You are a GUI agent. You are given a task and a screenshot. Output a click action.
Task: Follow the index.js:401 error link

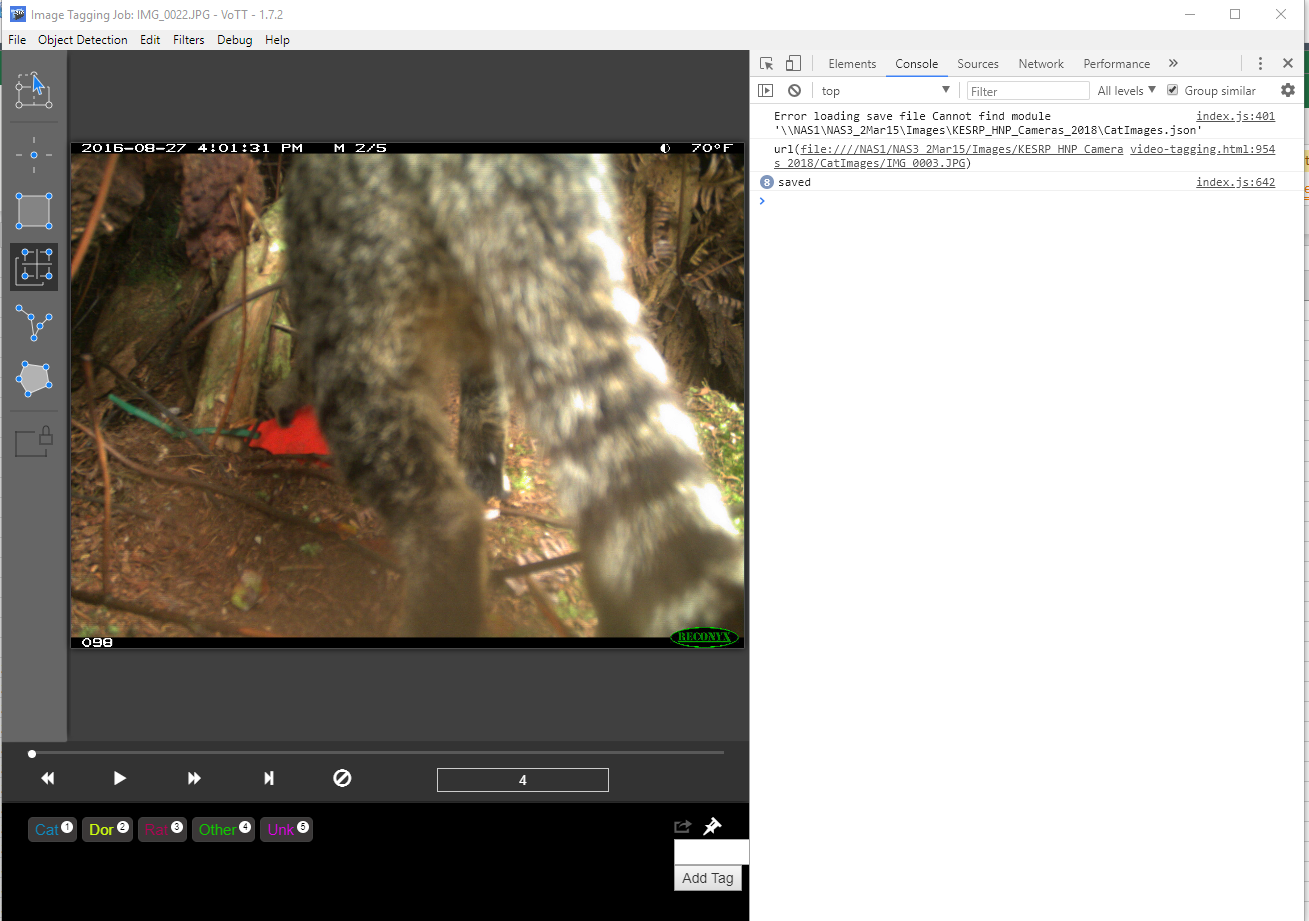[1236, 115]
